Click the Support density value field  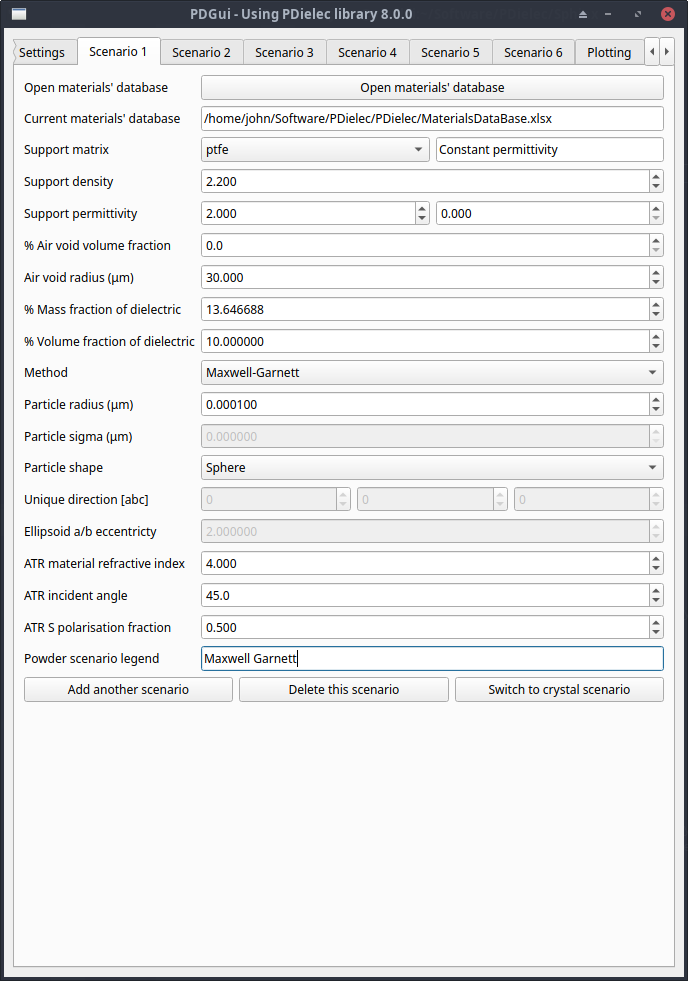click(x=425, y=181)
